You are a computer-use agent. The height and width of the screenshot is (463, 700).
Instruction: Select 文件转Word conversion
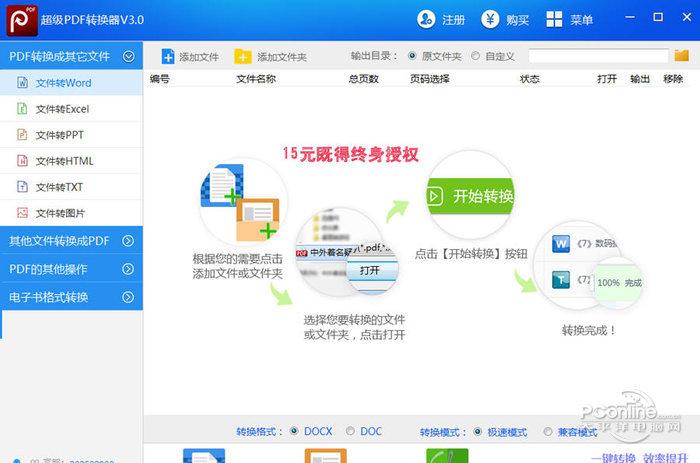71,83
